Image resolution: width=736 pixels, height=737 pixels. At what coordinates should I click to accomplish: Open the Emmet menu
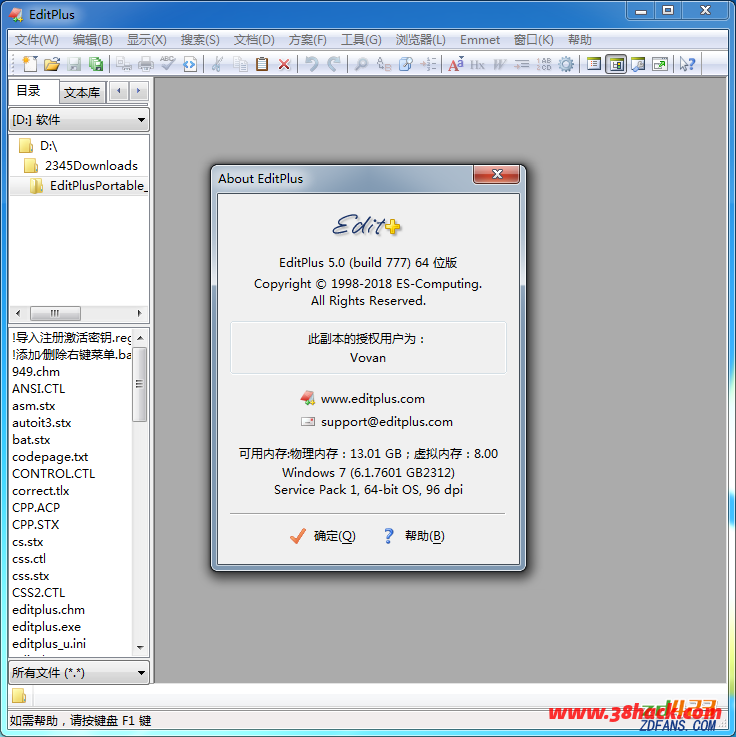point(479,40)
